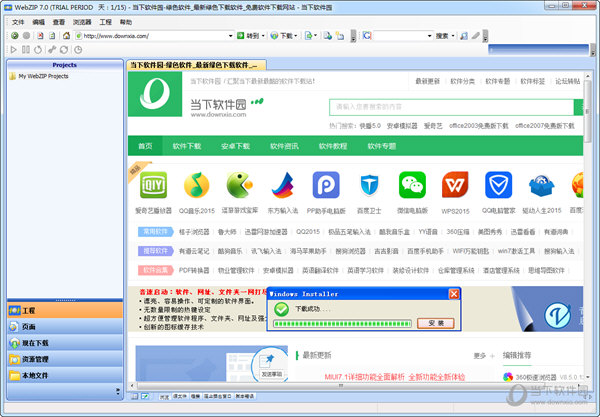Screen dimensions: 600x417
Task: Click the 安卓下载 nav link on webpage
Action: click(235, 146)
